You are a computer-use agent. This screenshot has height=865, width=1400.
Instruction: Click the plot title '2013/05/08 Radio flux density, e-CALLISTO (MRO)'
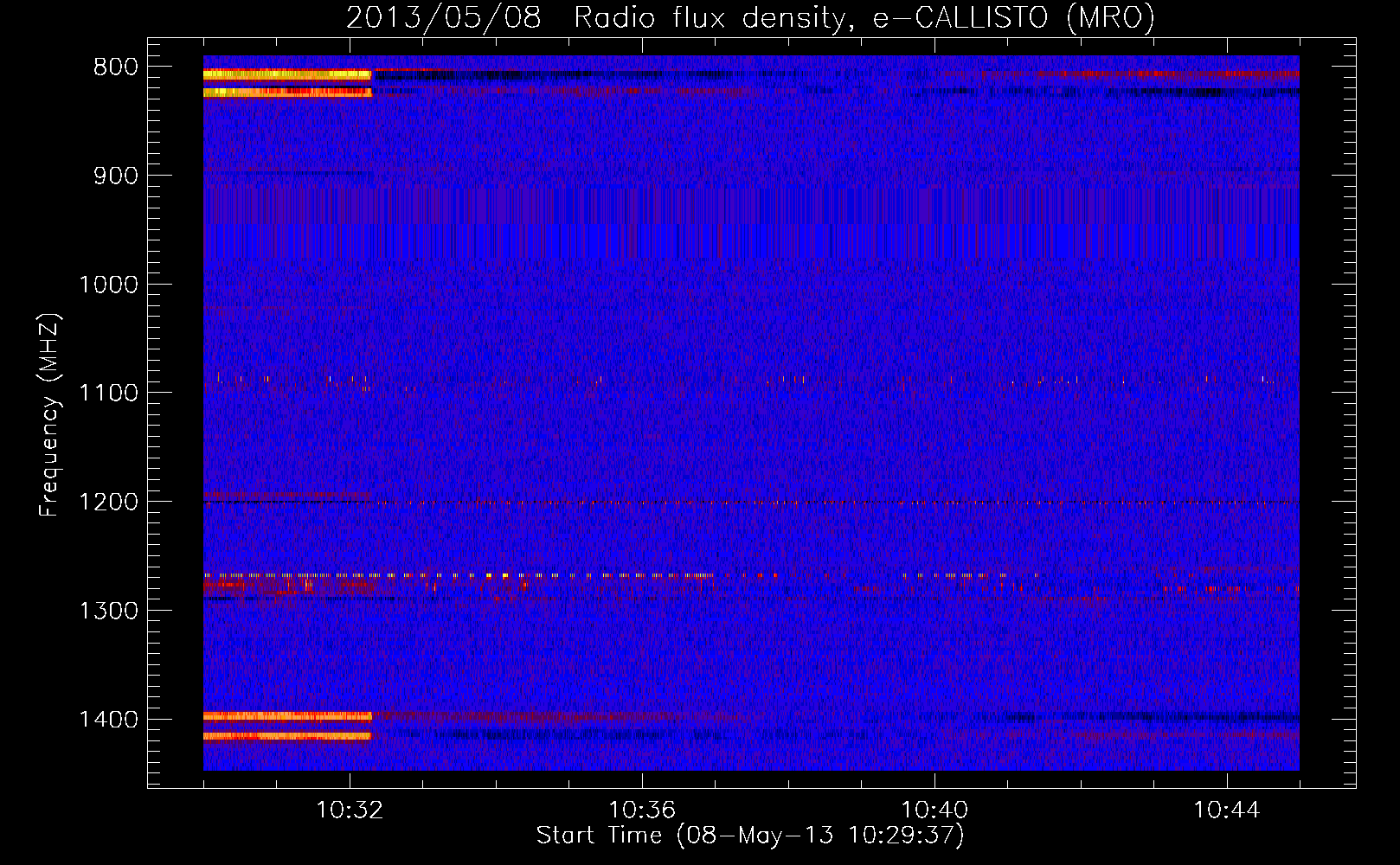[x=750, y=17]
